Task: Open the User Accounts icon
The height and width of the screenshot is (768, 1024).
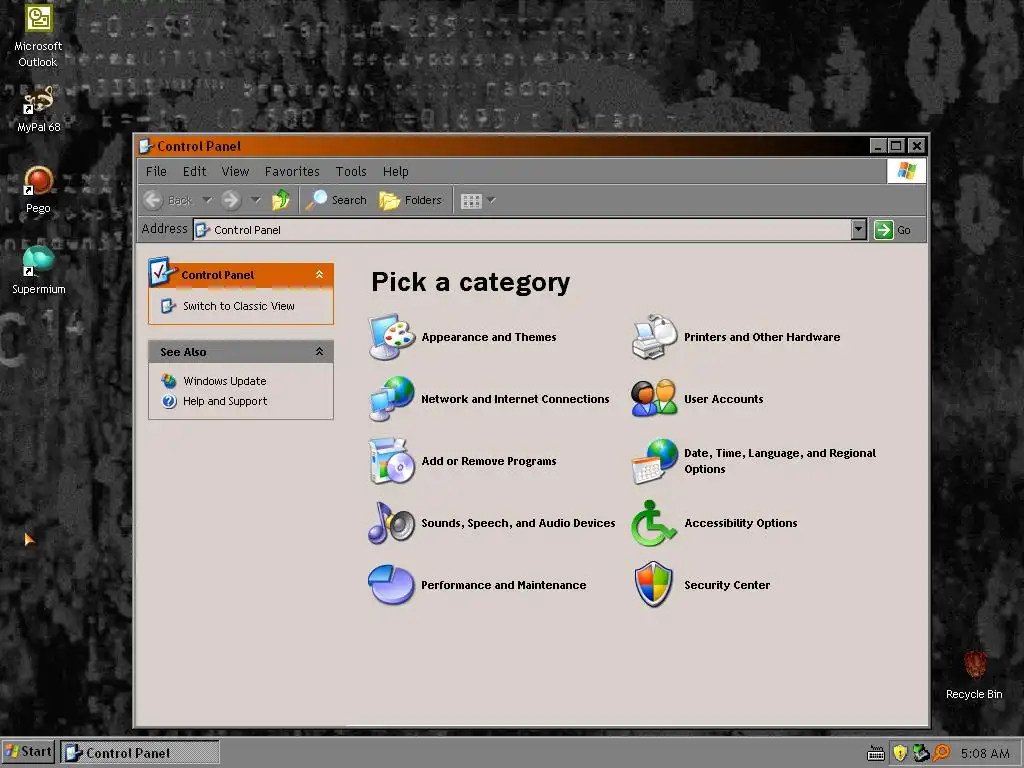Action: tap(654, 399)
